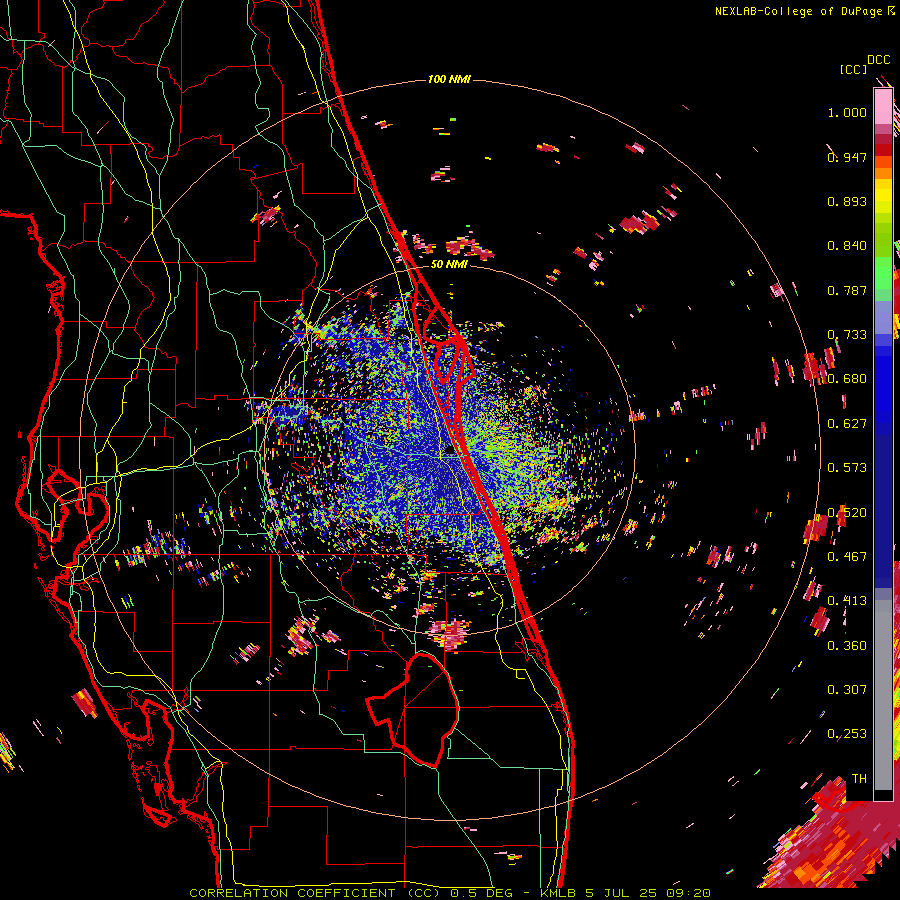
Task: Click the 0.627 value on color scale
Action: tap(847, 424)
